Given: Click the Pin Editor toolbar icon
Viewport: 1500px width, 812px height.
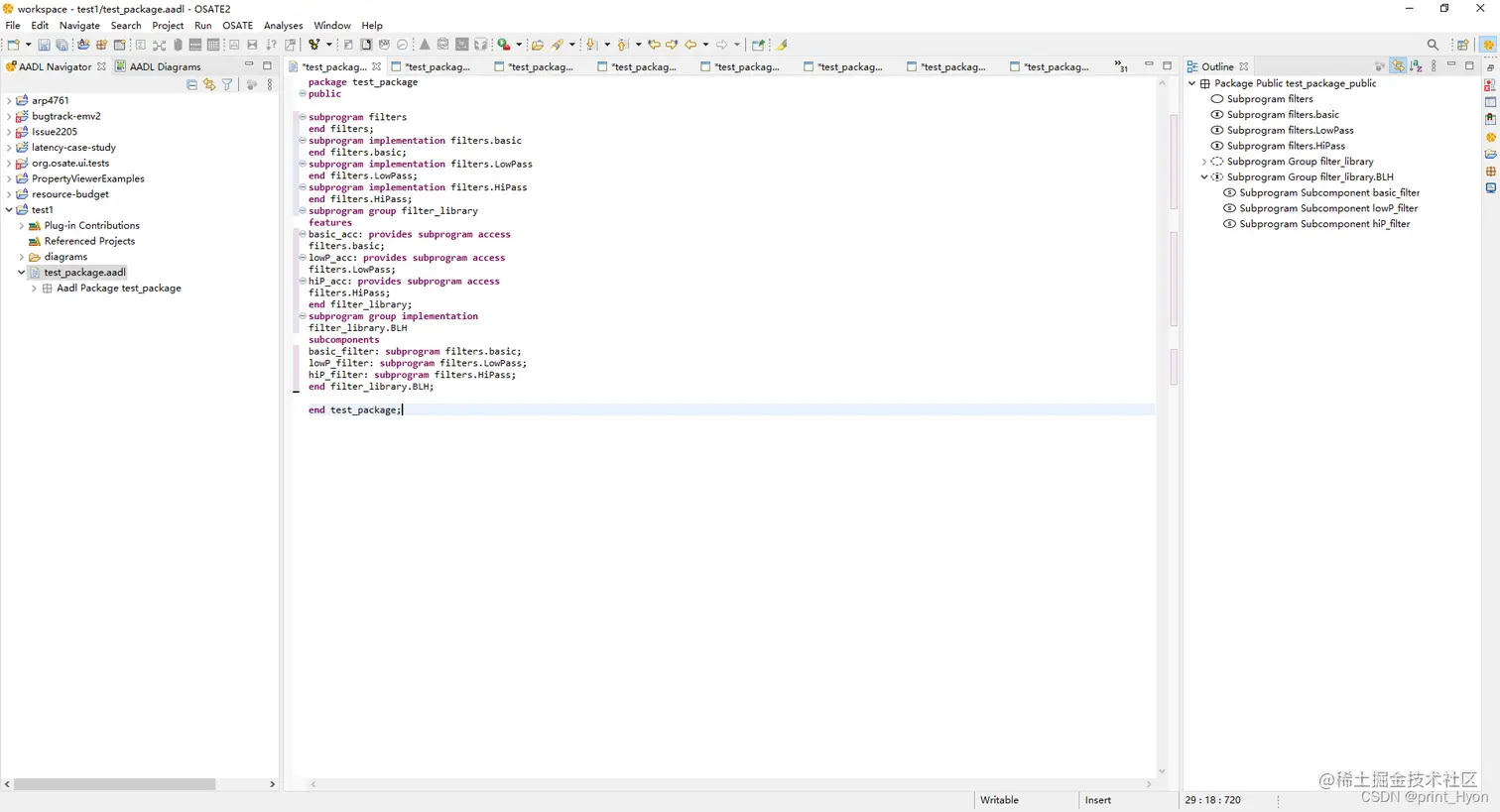Looking at the screenshot, I should (758, 45).
